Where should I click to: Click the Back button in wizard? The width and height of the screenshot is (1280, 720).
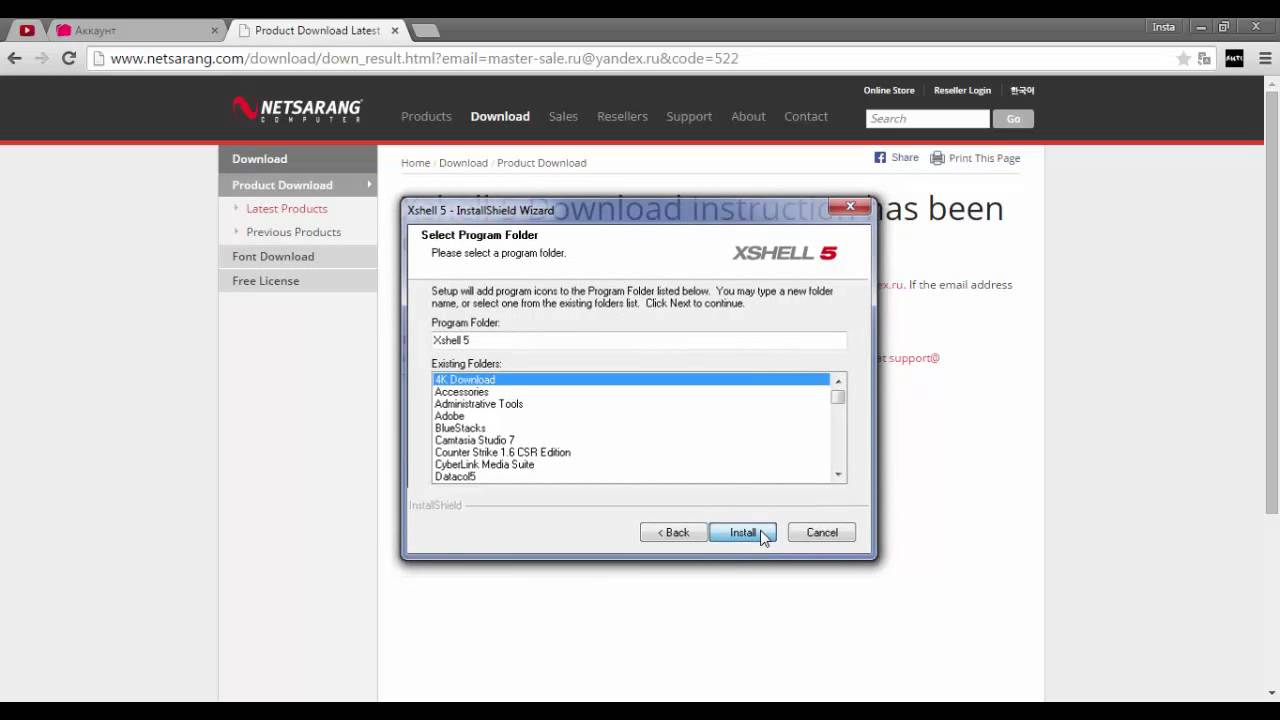[673, 533]
